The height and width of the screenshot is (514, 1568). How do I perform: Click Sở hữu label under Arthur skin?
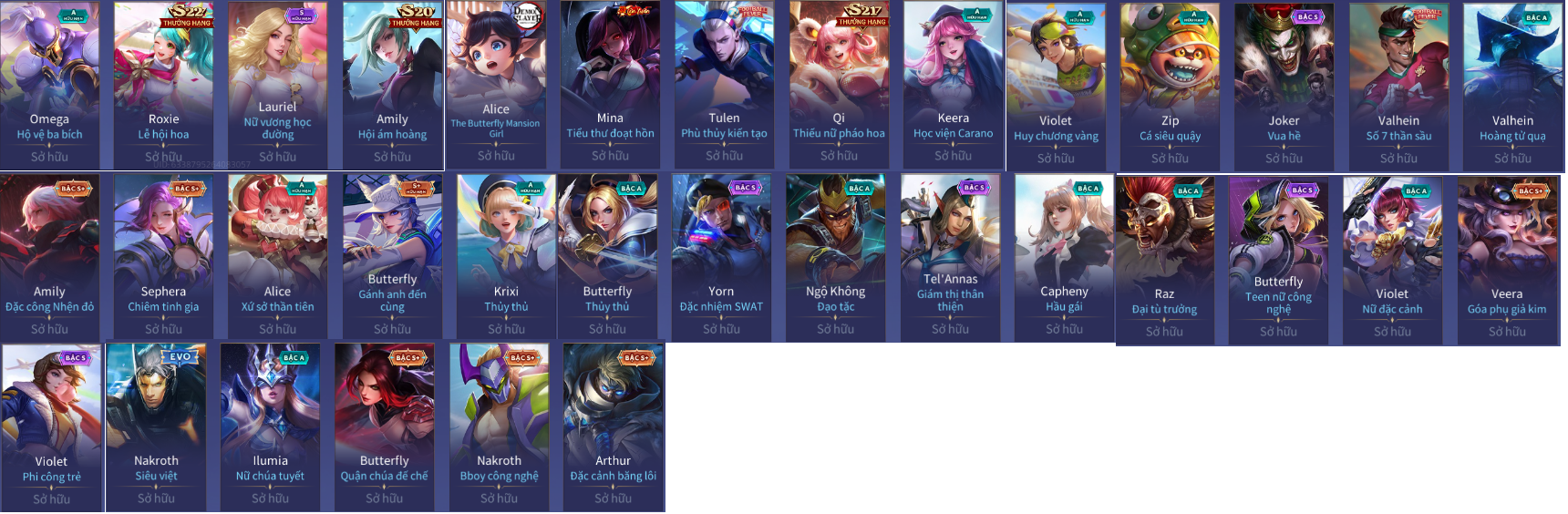click(x=614, y=499)
